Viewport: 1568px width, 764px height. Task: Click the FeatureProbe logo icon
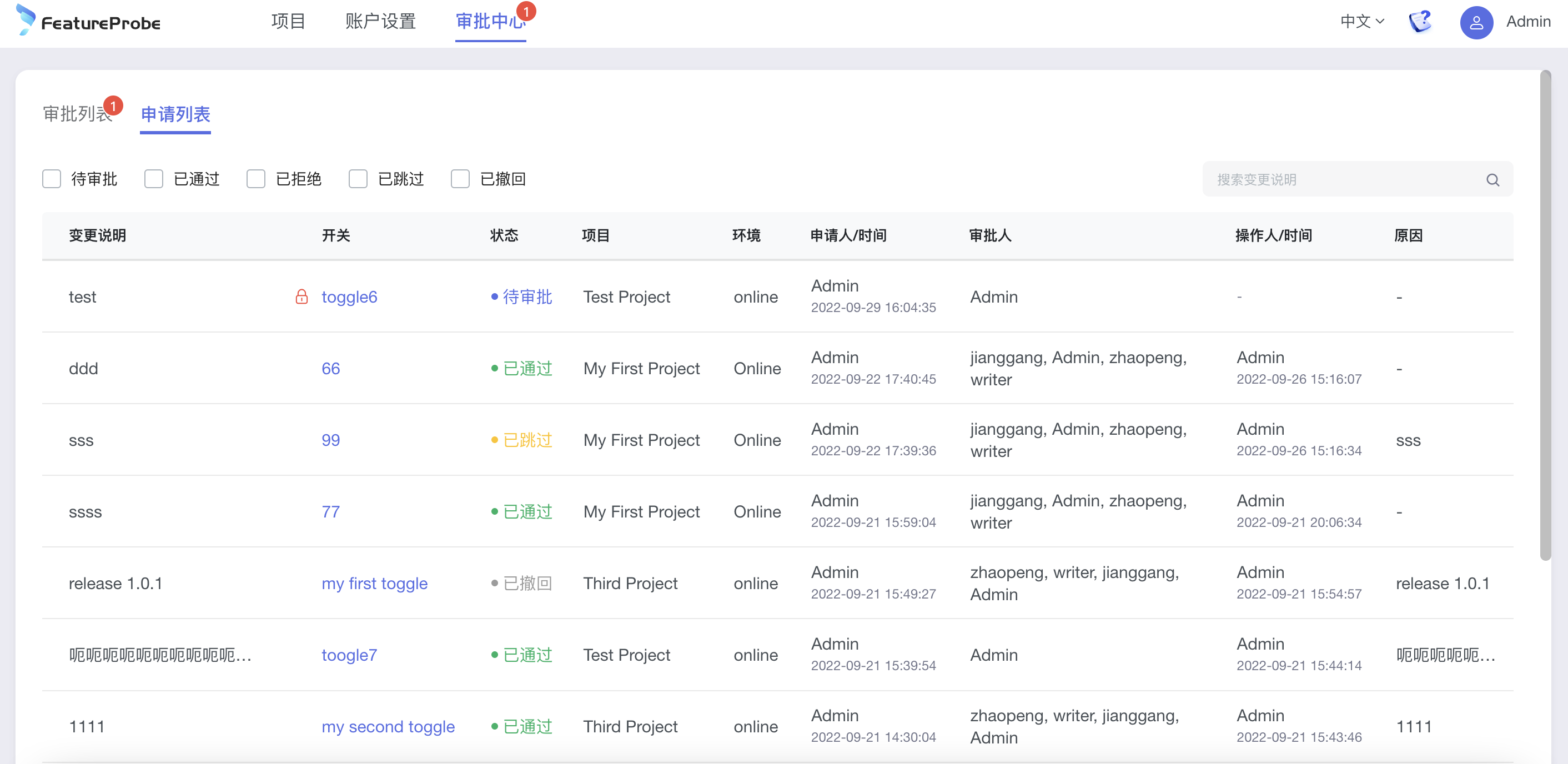click(25, 19)
